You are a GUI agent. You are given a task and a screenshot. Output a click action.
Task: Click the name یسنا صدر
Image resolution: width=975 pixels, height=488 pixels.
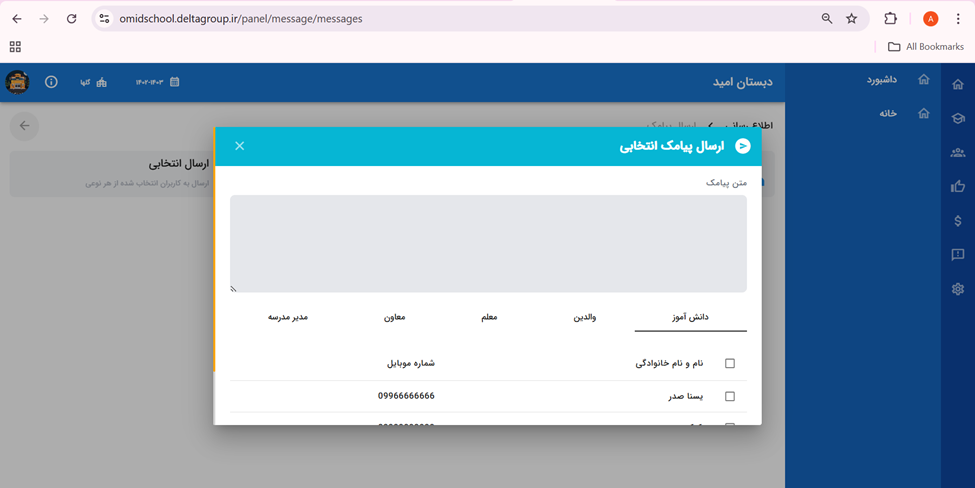click(686, 396)
